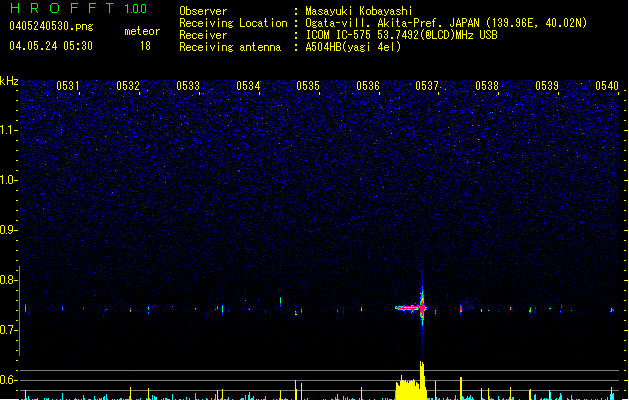The height and width of the screenshot is (400, 629).
Task: Click the tall yellow power peak near 0537
Action: click(x=422, y=380)
